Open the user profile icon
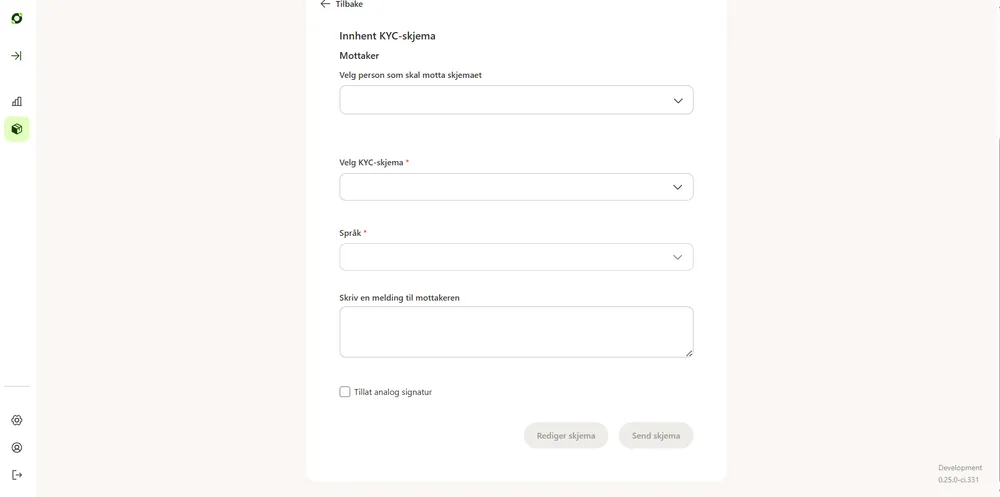 pyautogui.click(x=17, y=448)
